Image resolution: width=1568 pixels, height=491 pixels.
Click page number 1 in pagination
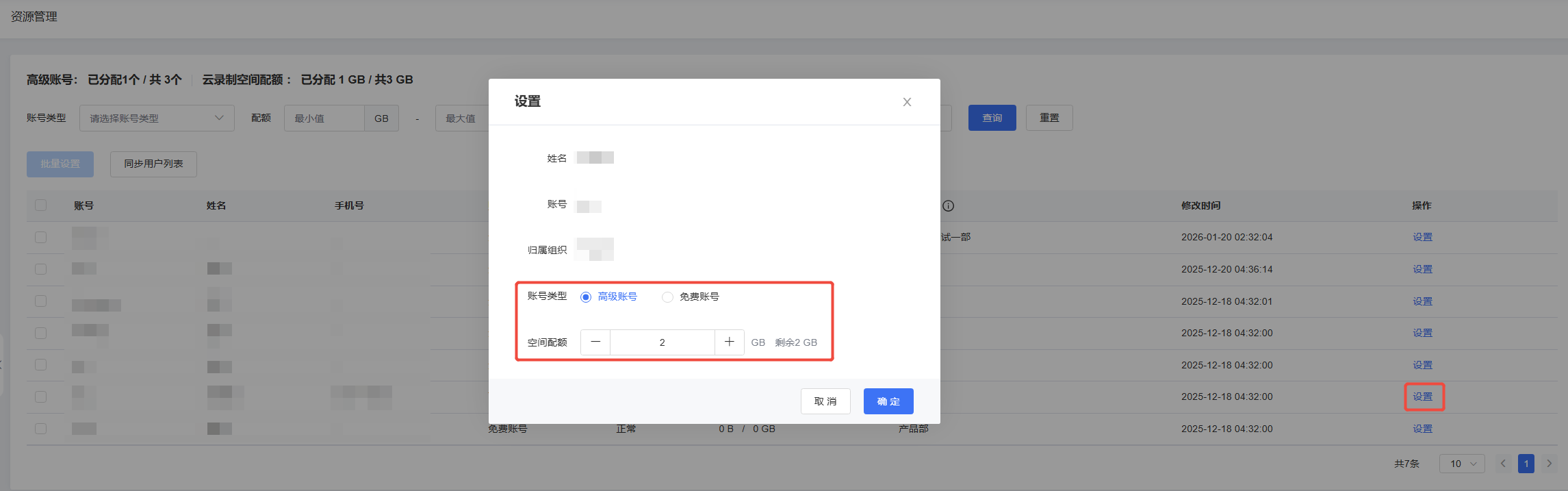click(1526, 464)
